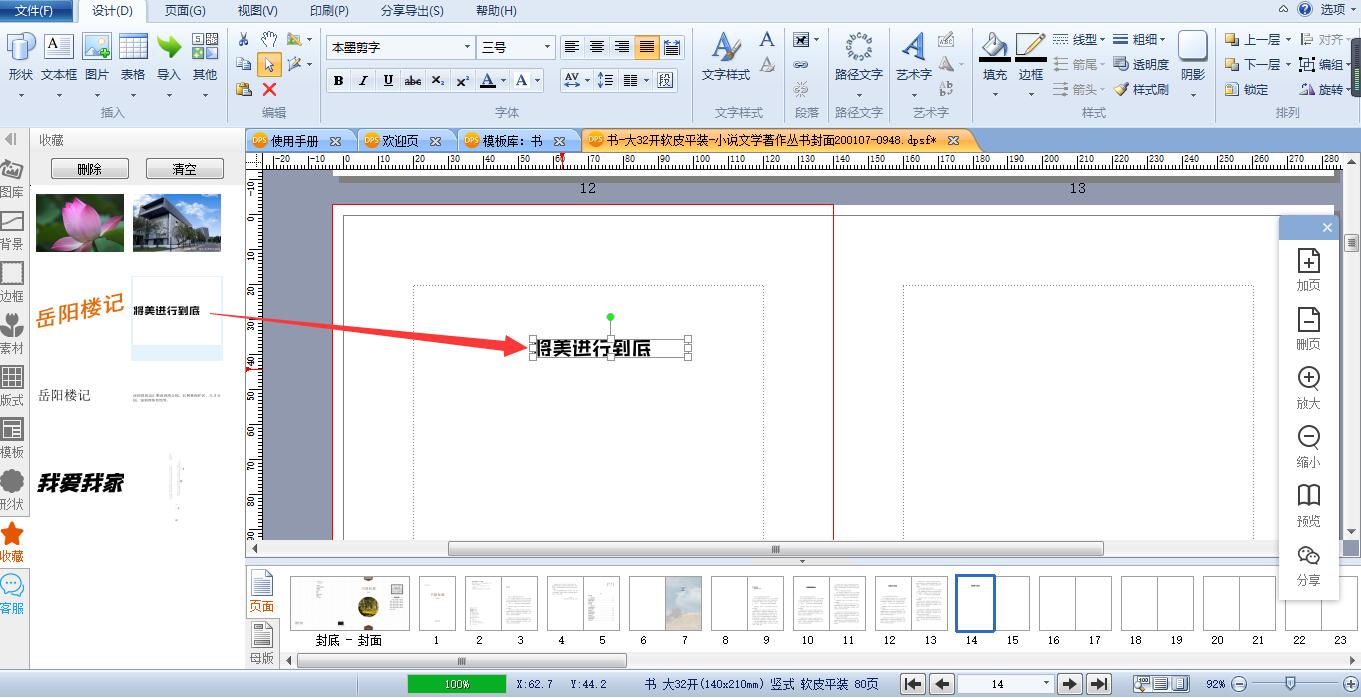Set center text alignment
The height and width of the screenshot is (698, 1361).
pyautogui.click(x=597, y=47)
